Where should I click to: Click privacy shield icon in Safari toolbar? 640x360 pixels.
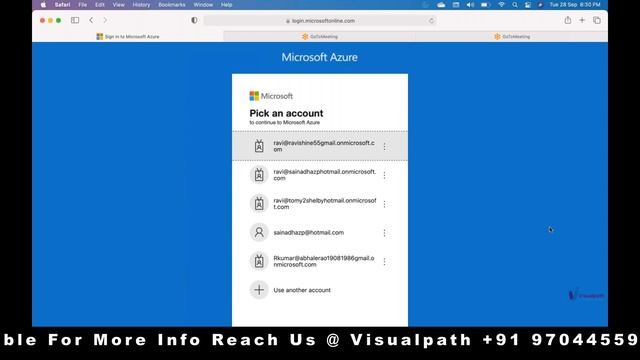tap(194, 20)
